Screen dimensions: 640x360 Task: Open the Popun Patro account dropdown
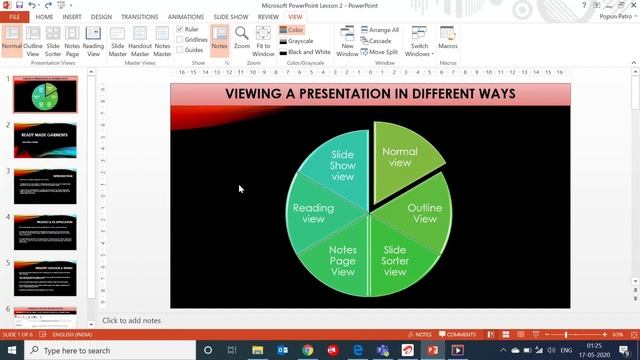[618, 16]
